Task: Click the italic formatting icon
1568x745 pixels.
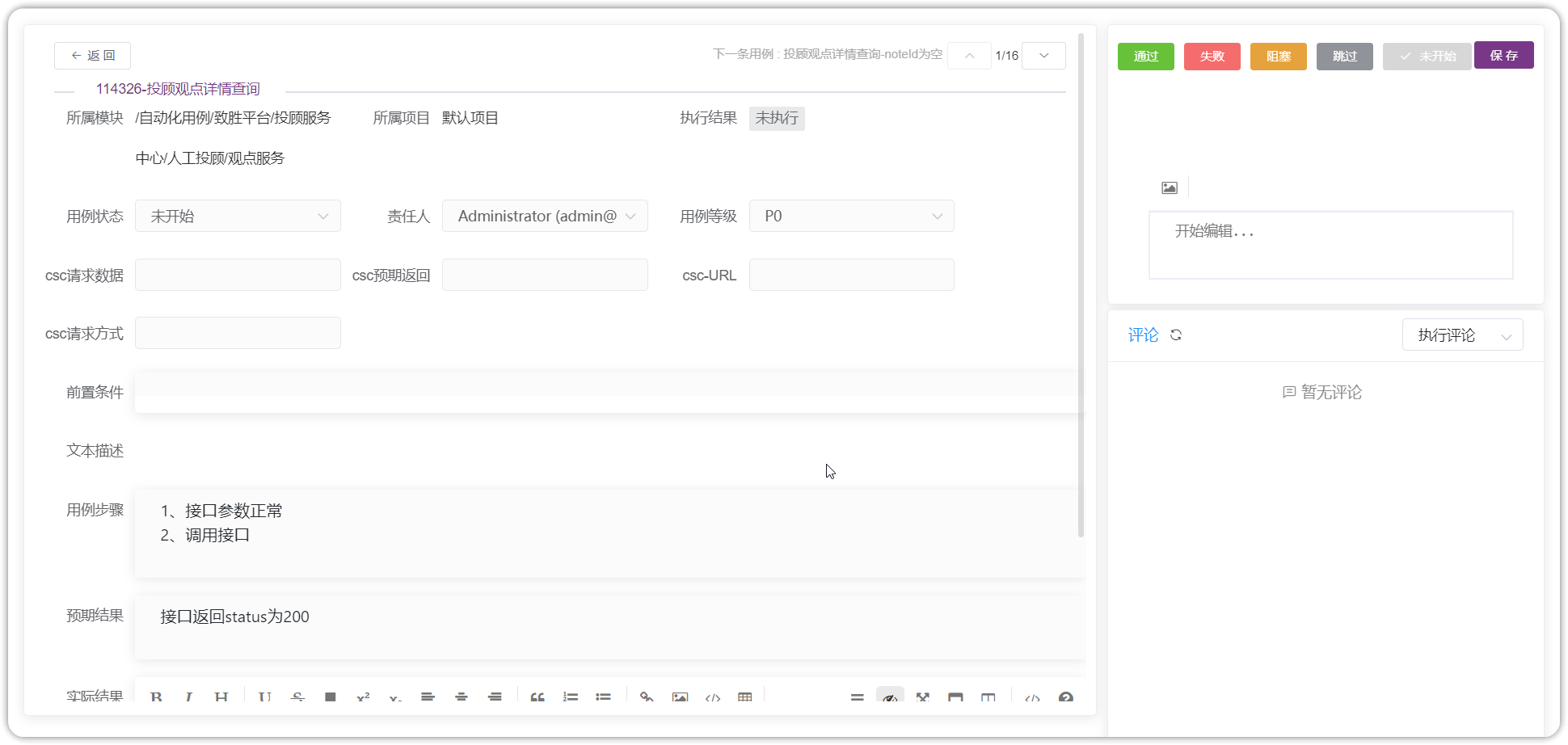Action: (188, 697)
